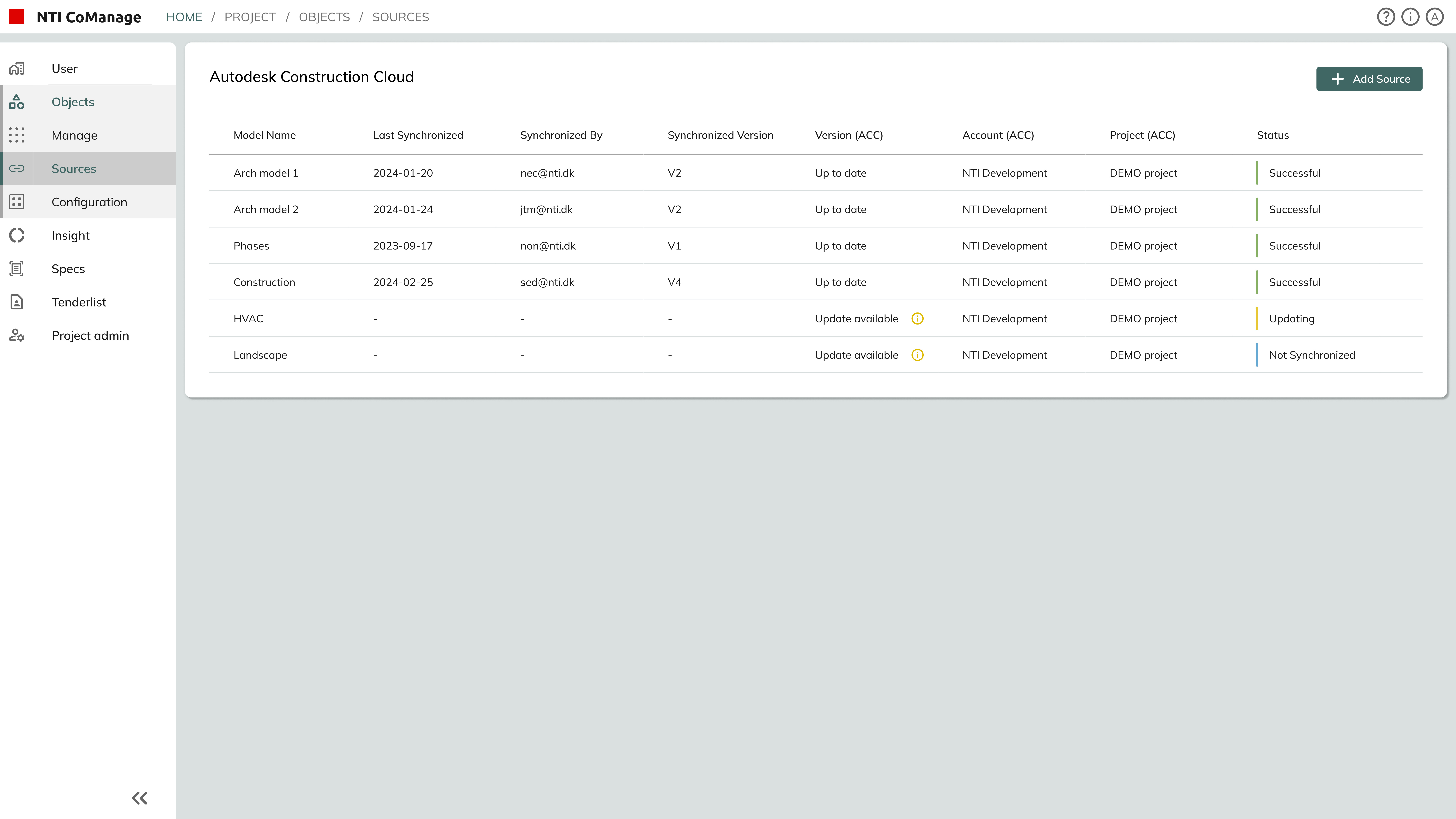Go to the HOME breadcrumb link
1456x819 pixels.
point(184,17)
